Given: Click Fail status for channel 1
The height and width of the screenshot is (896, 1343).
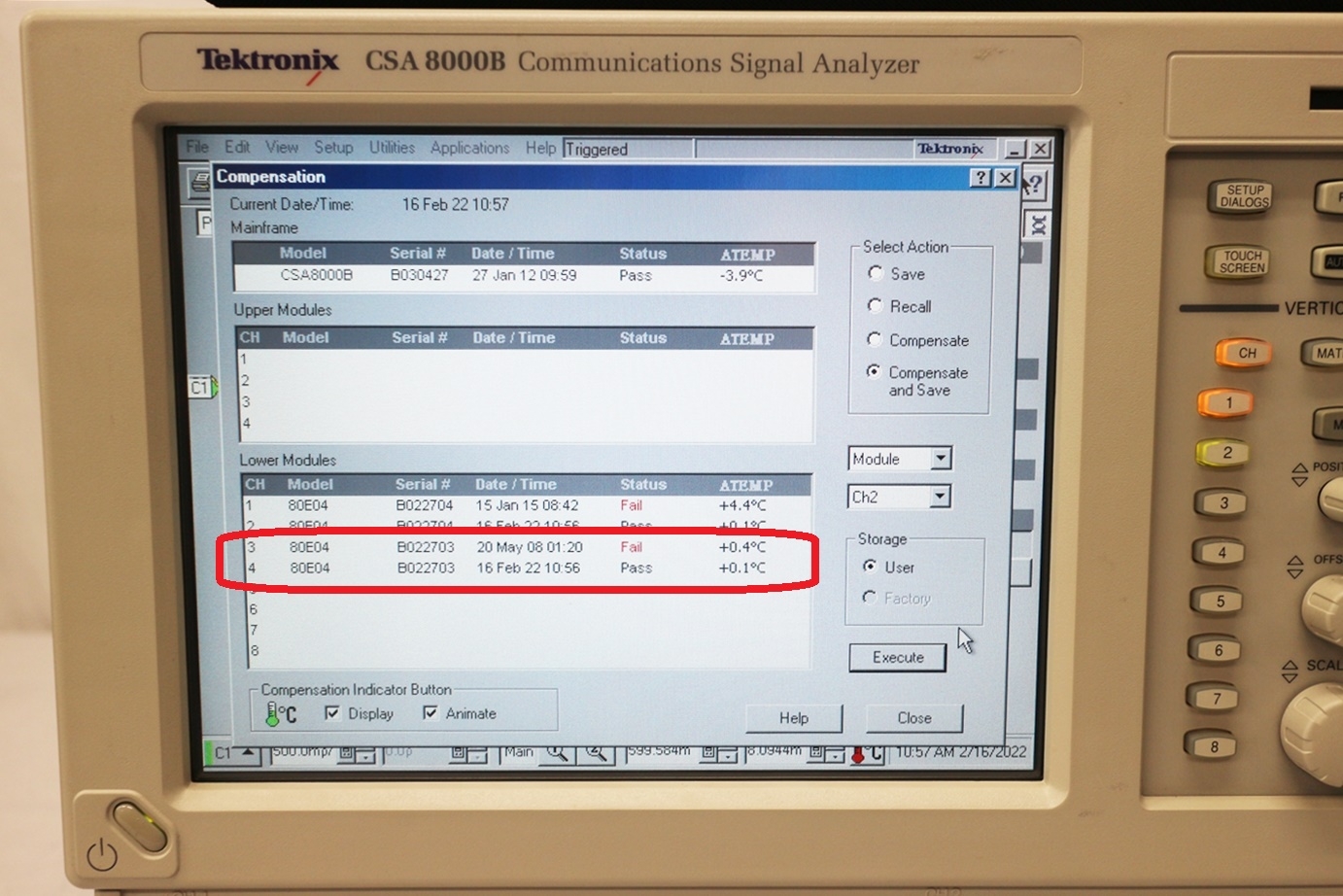Looking at the screenshot, I should [631, 505].
